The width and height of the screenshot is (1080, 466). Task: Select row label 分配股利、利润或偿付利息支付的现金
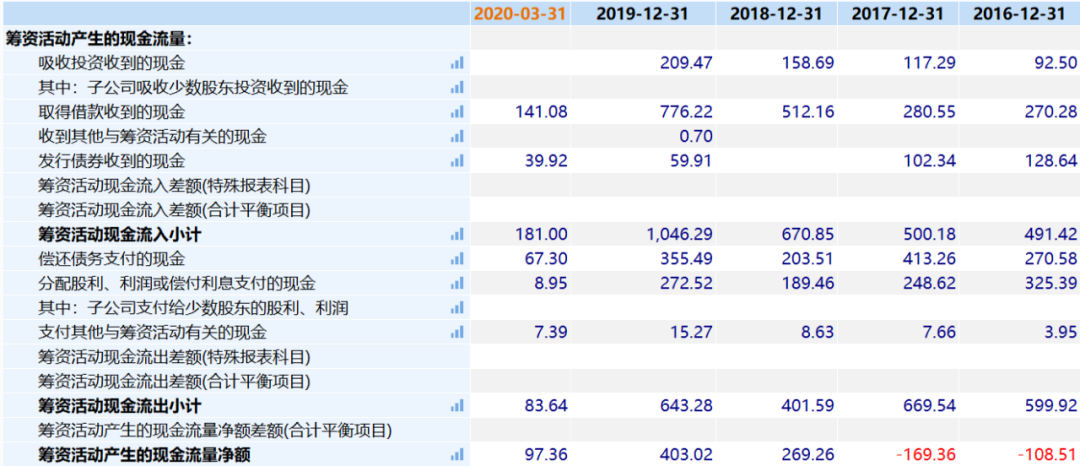tap(177, 284)
